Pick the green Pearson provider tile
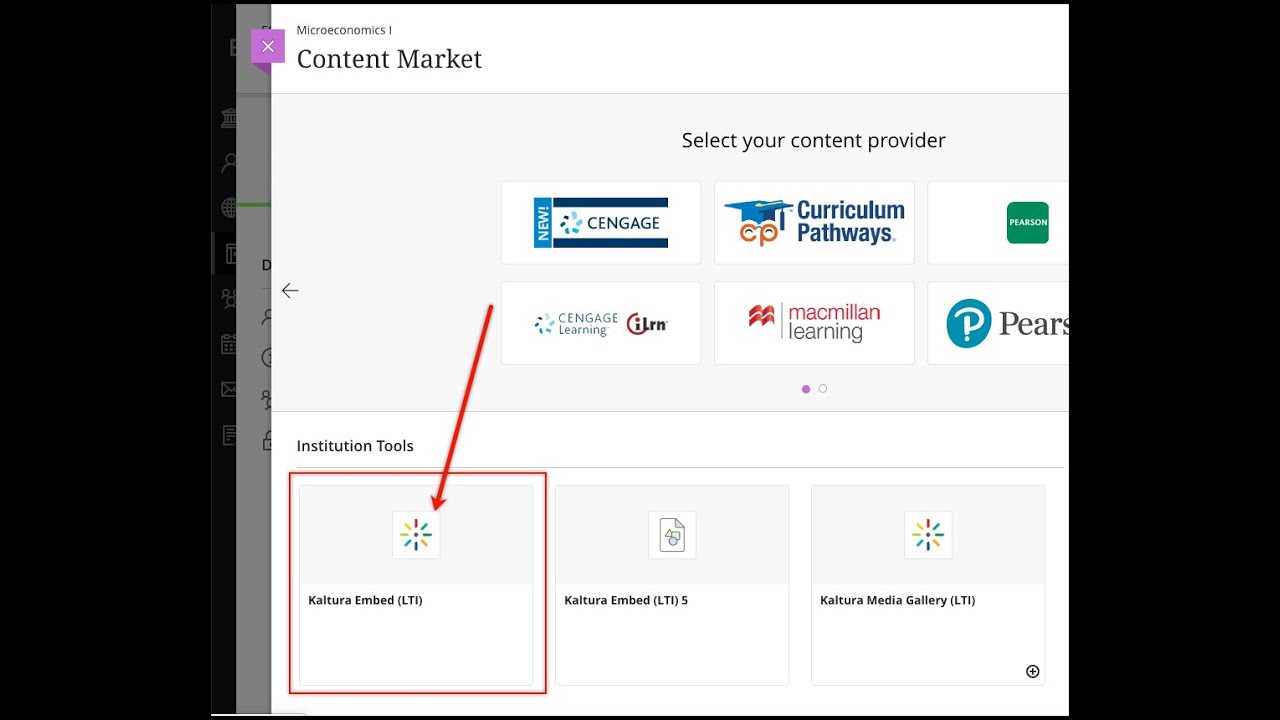 point(1027,223)
